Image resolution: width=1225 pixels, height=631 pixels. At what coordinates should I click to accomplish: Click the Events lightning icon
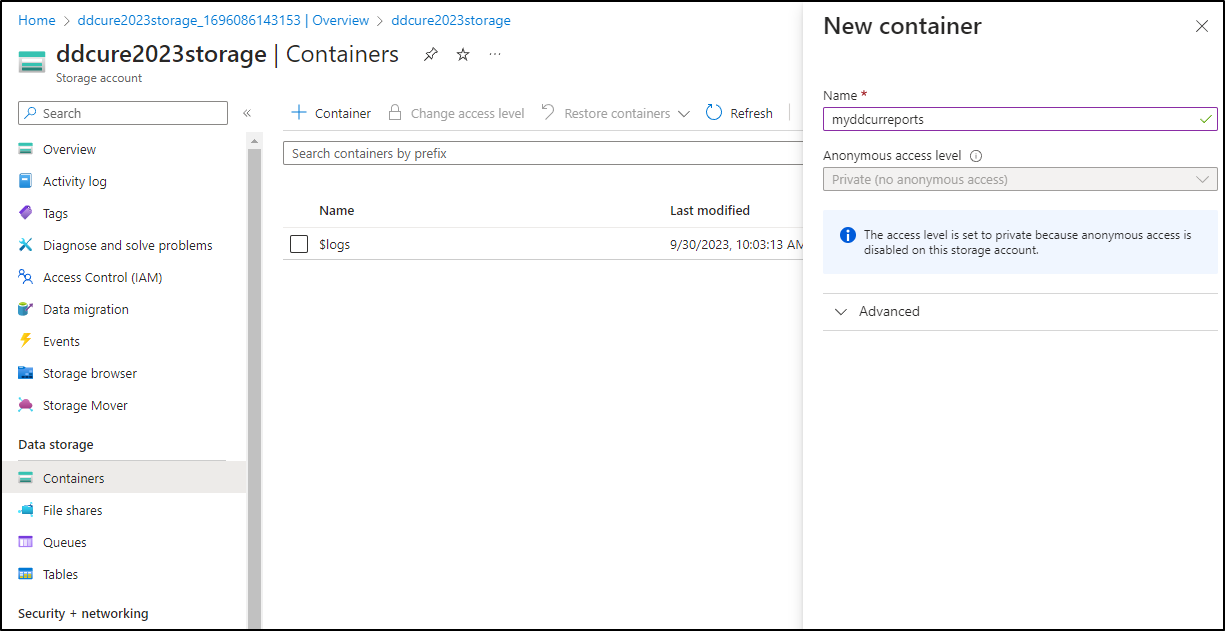click(x=26, y=341)
